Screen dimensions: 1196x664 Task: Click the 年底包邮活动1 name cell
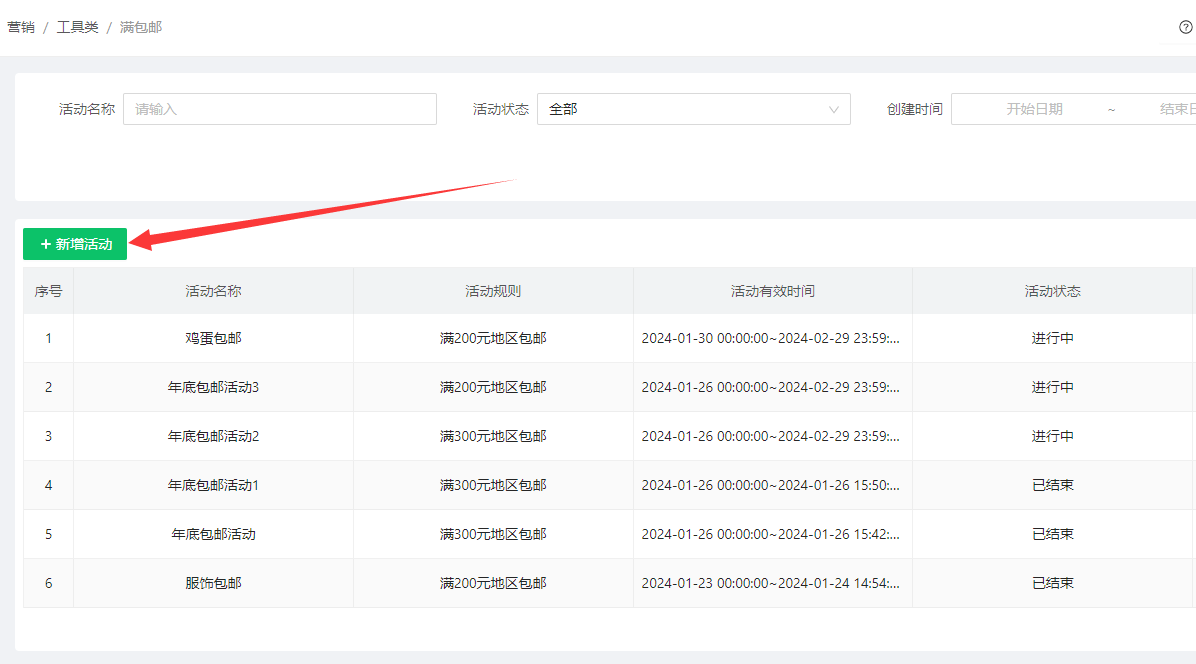tap(213, 485)
